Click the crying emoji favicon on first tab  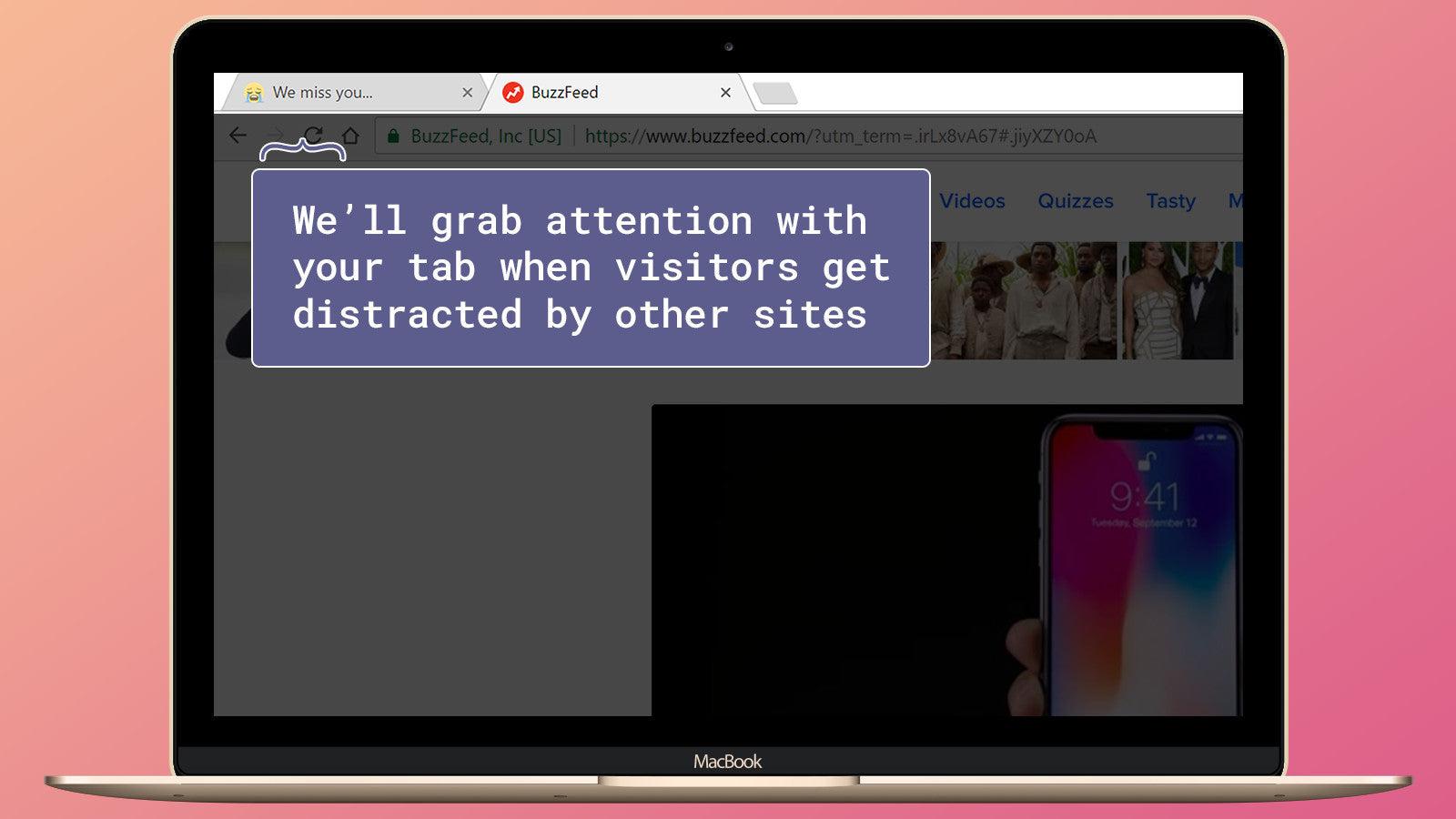(x=252, y=92)
